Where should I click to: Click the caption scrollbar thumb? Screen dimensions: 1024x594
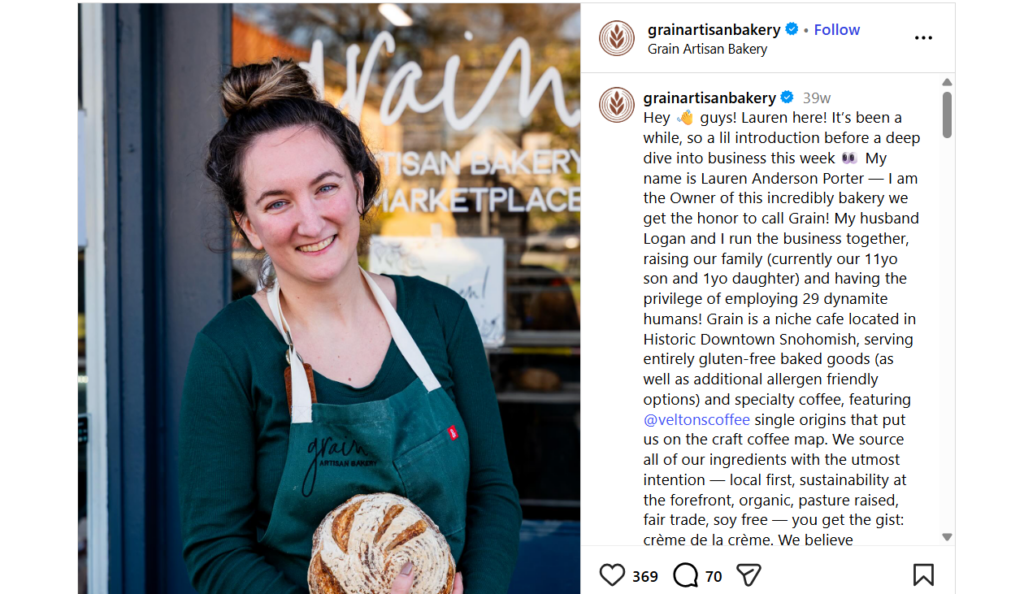point(947,115)
